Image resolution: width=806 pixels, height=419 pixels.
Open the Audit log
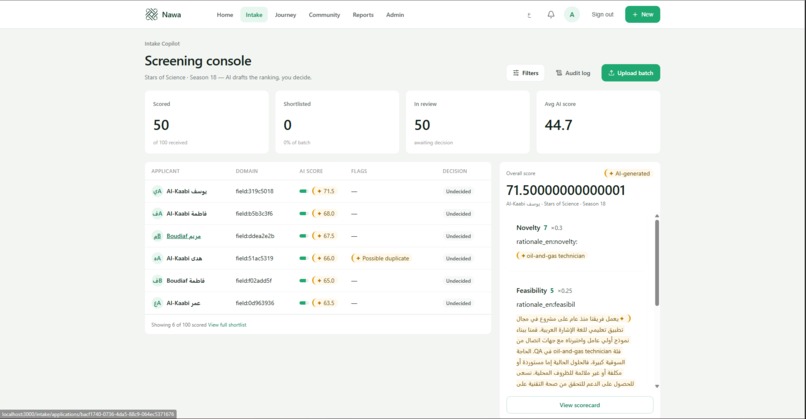pos(573,73)
